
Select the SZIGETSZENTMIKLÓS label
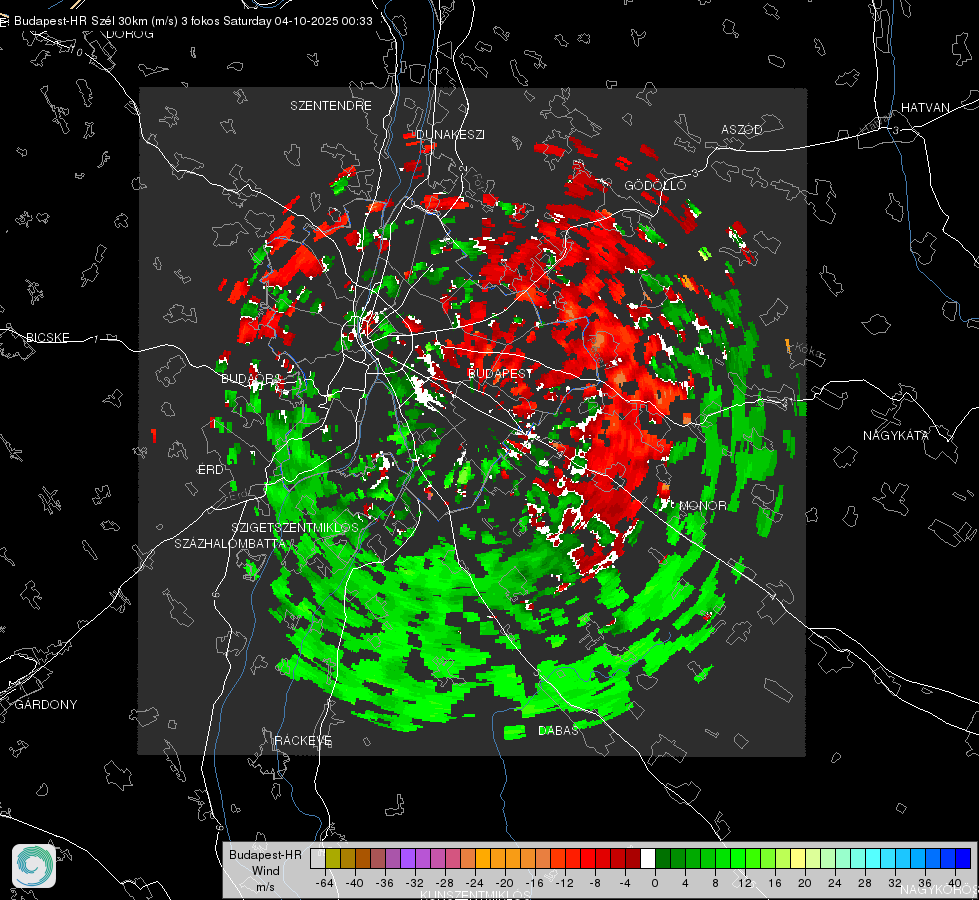click(295, 527)
